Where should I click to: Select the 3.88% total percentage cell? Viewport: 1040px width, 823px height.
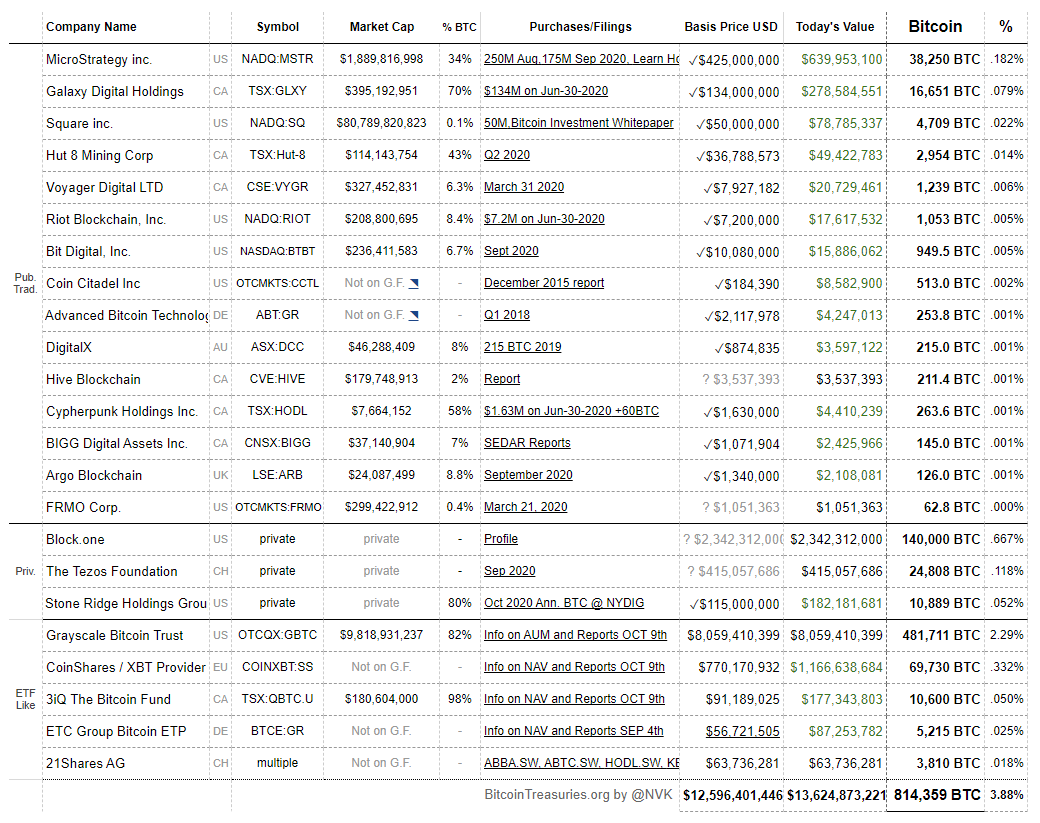click(x=1006, y=795)
